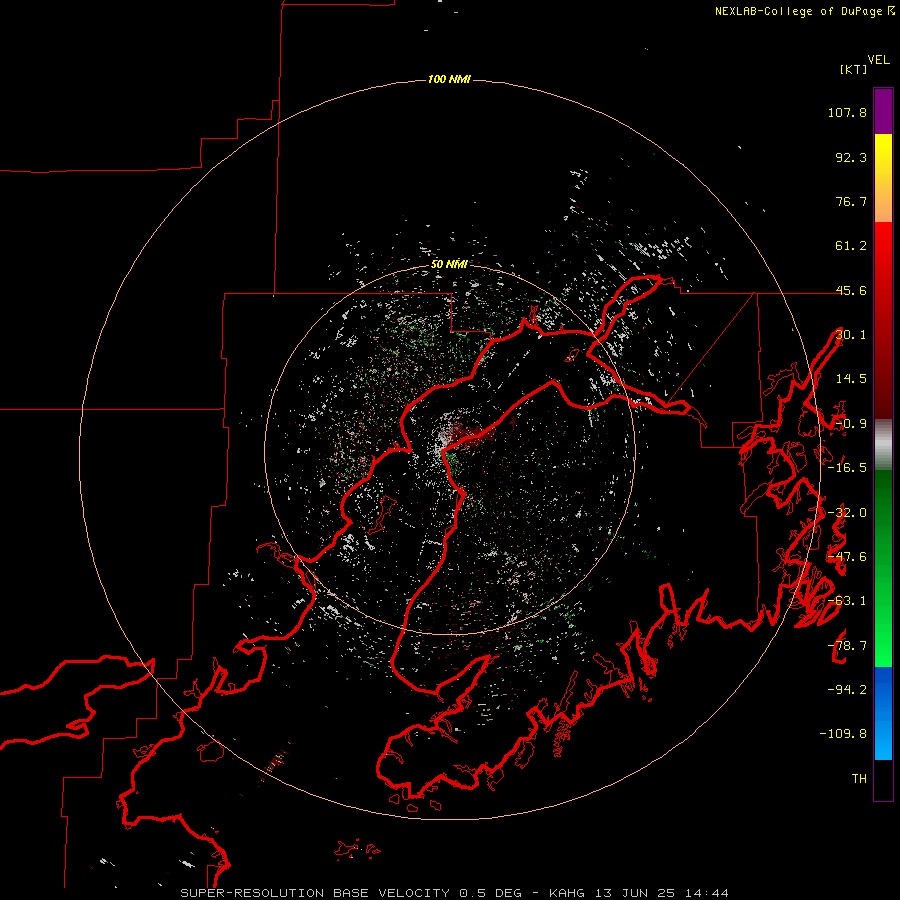
Task: Select the 76.7 legend value
Action: click(x=851, y=201)
